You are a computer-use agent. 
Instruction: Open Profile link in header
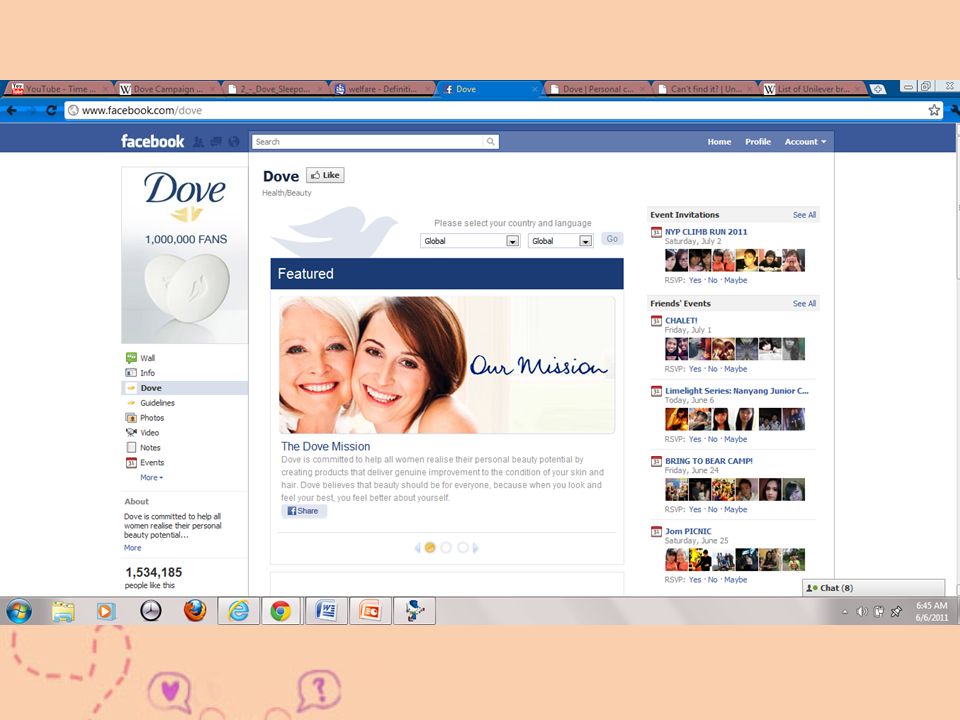[758, 141]
